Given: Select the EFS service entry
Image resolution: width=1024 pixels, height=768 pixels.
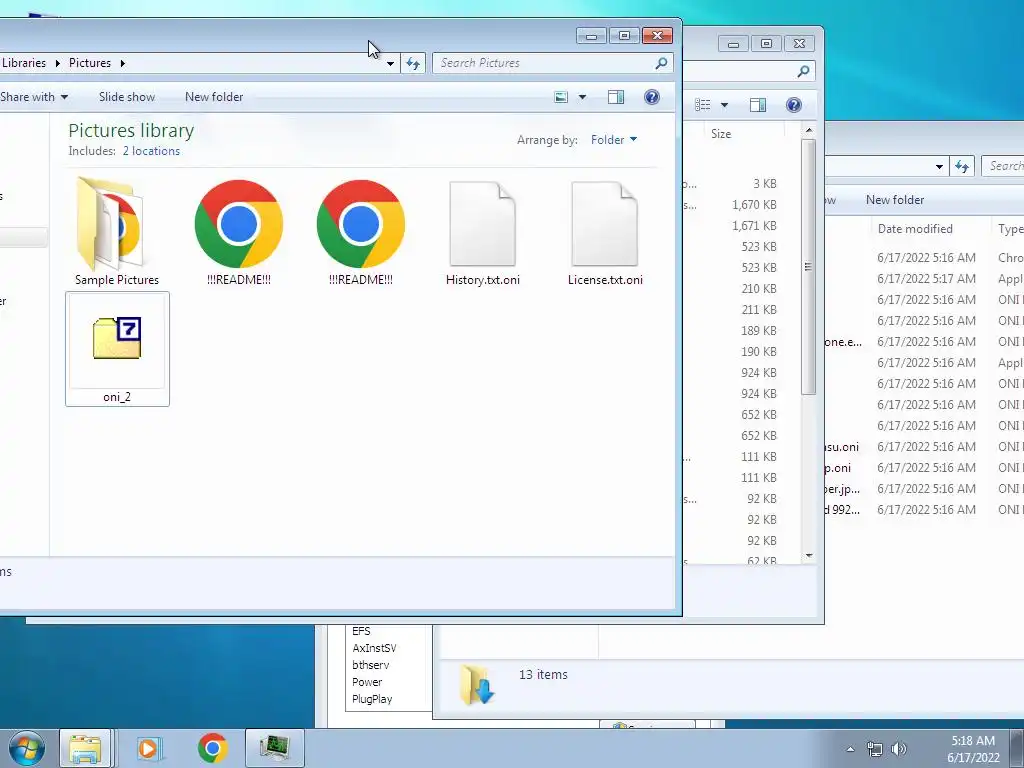Looking at the screenshot, I should [361, 631].
